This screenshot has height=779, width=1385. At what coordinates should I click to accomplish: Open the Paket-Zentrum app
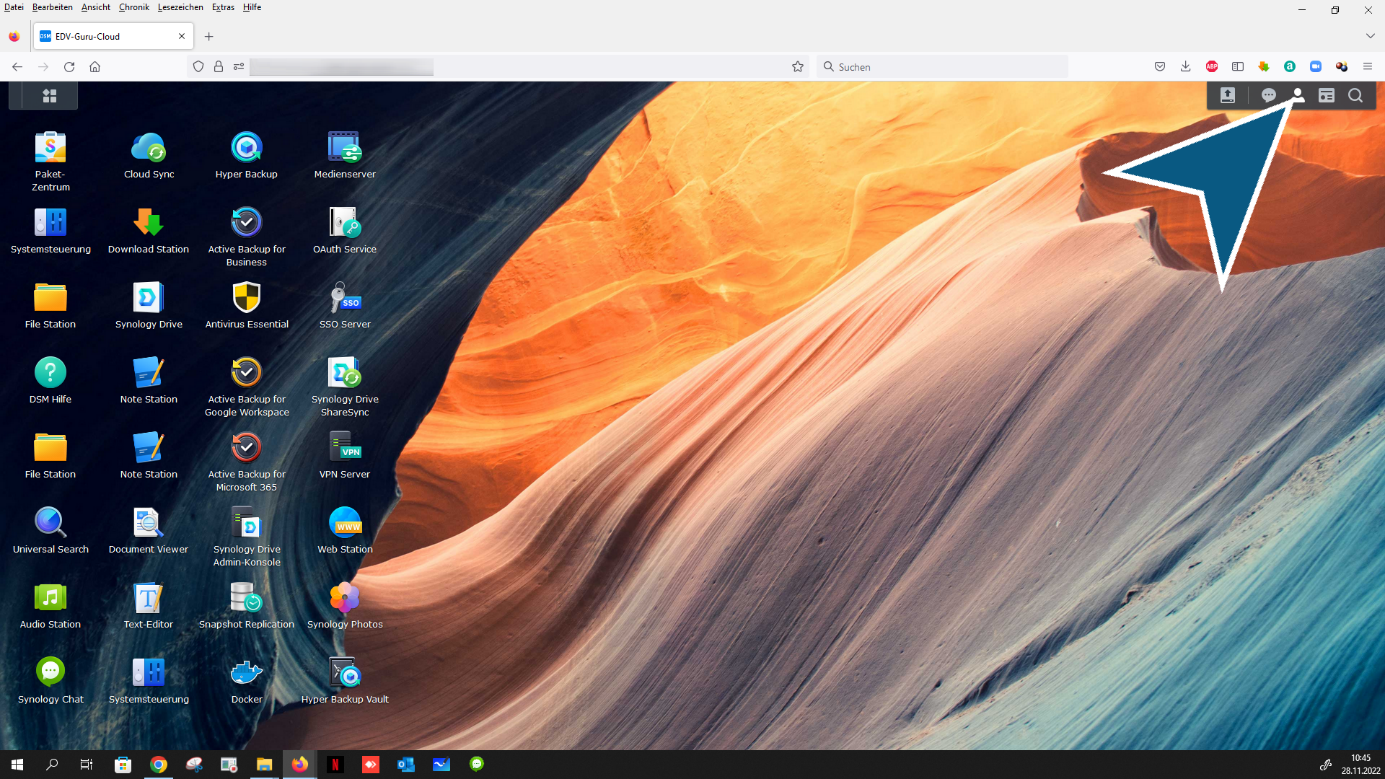(x=50, y=148)
